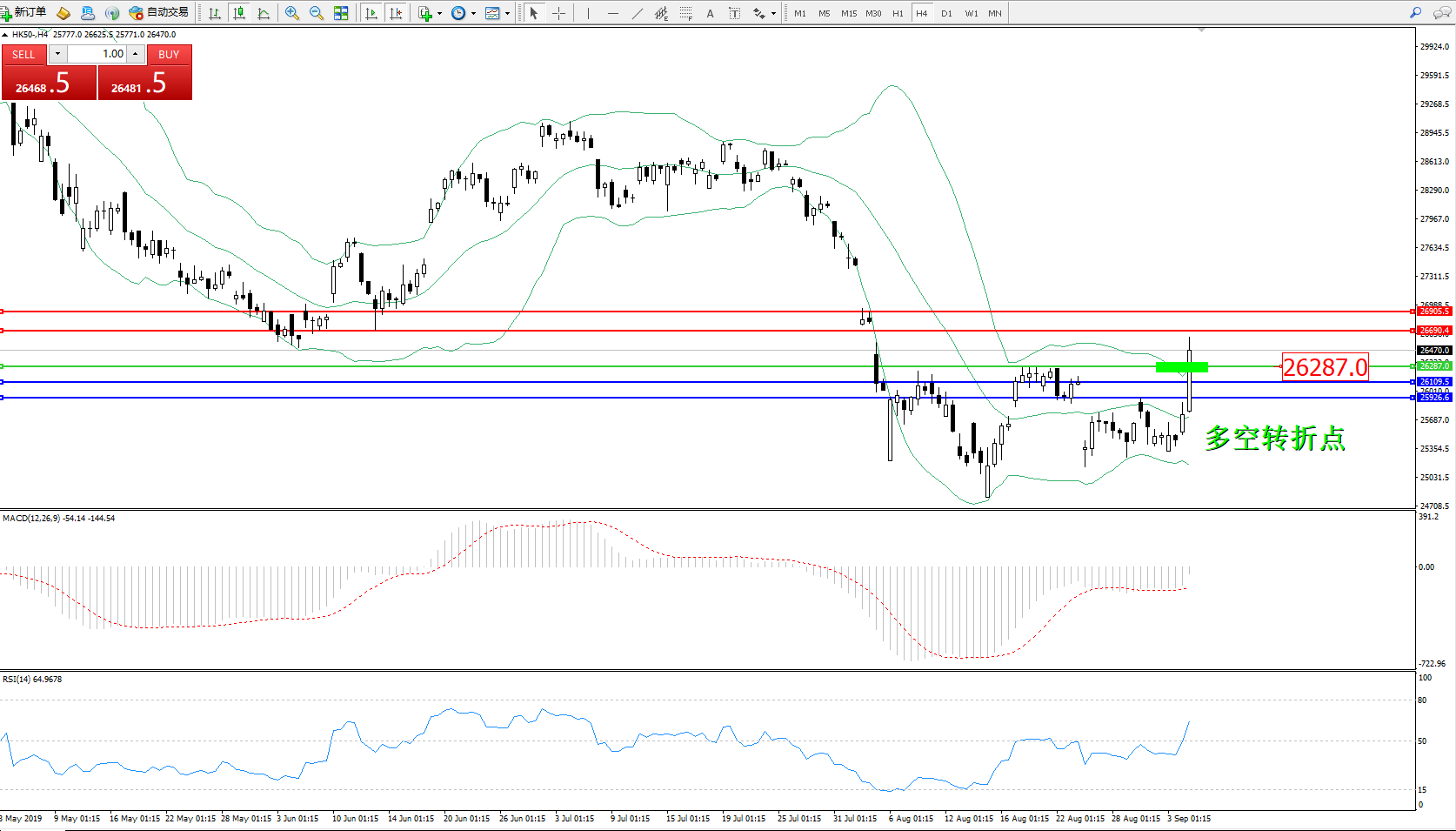Switch to the D1 timeframe
Image resolution: width=1456 pixels, height=831 pixels.
946,13
